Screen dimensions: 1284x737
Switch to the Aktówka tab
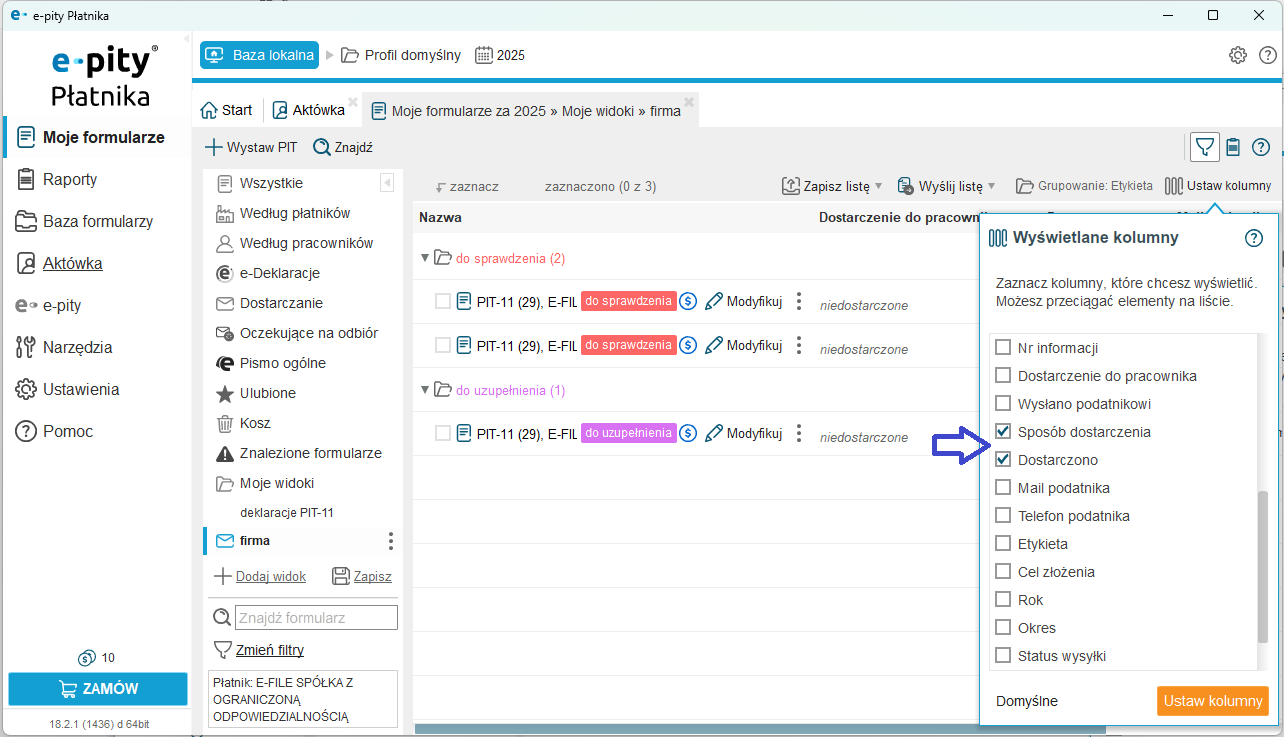pos(308,110)
